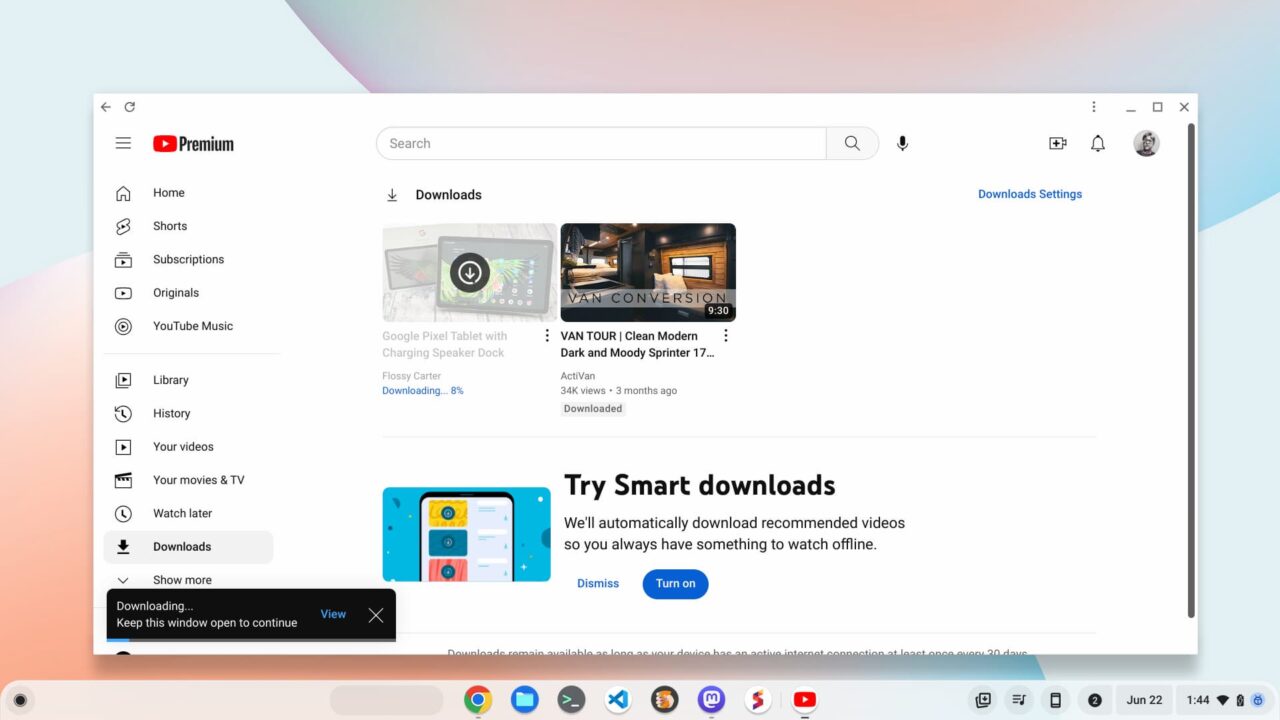The height and width of the screenshot is (720, 1280).
Task: Open the Phone Hub icon in tray
Action: pos(1055,700)
